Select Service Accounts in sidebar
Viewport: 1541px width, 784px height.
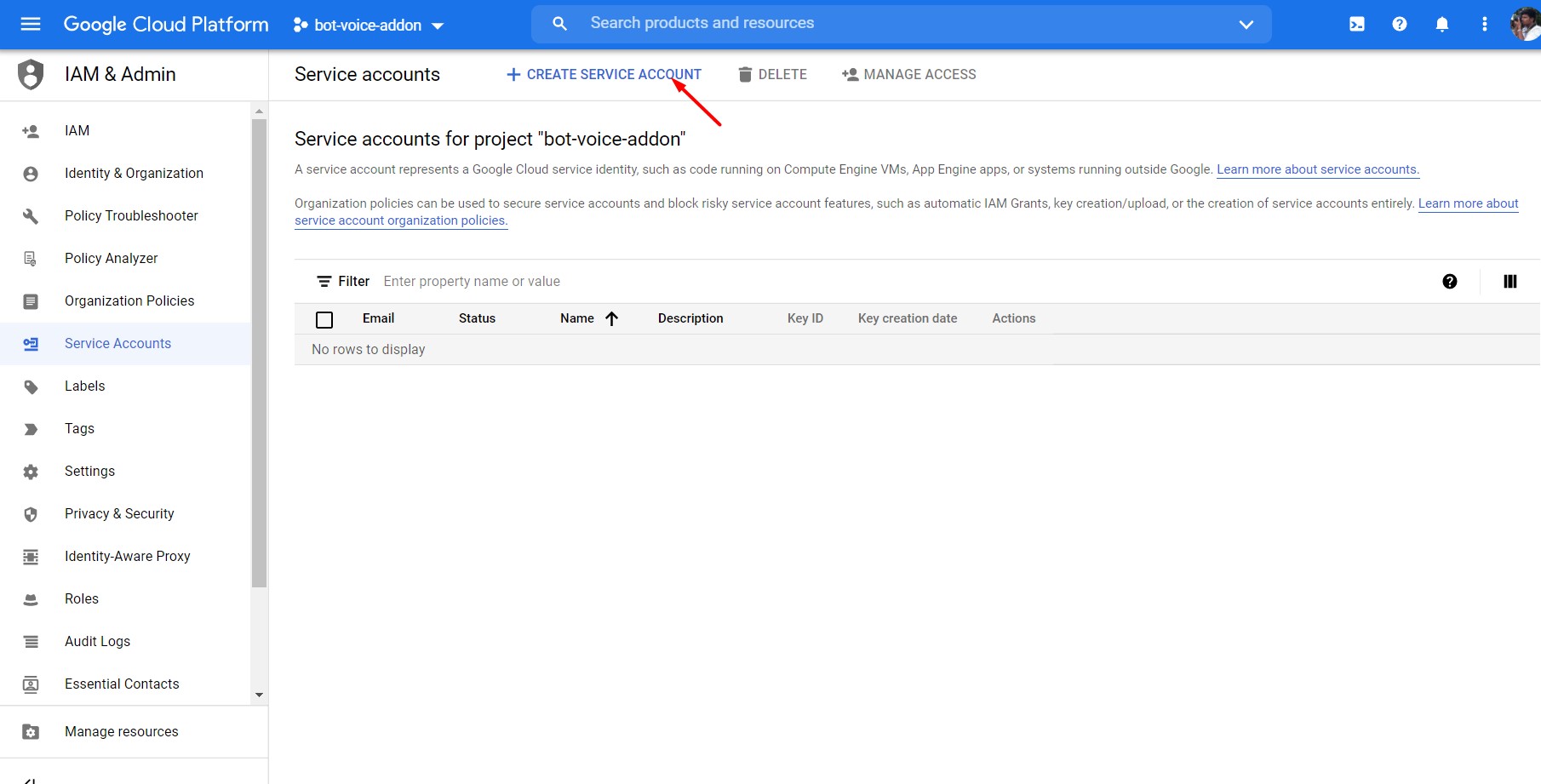pyautogui.click(x=117, y=344)
